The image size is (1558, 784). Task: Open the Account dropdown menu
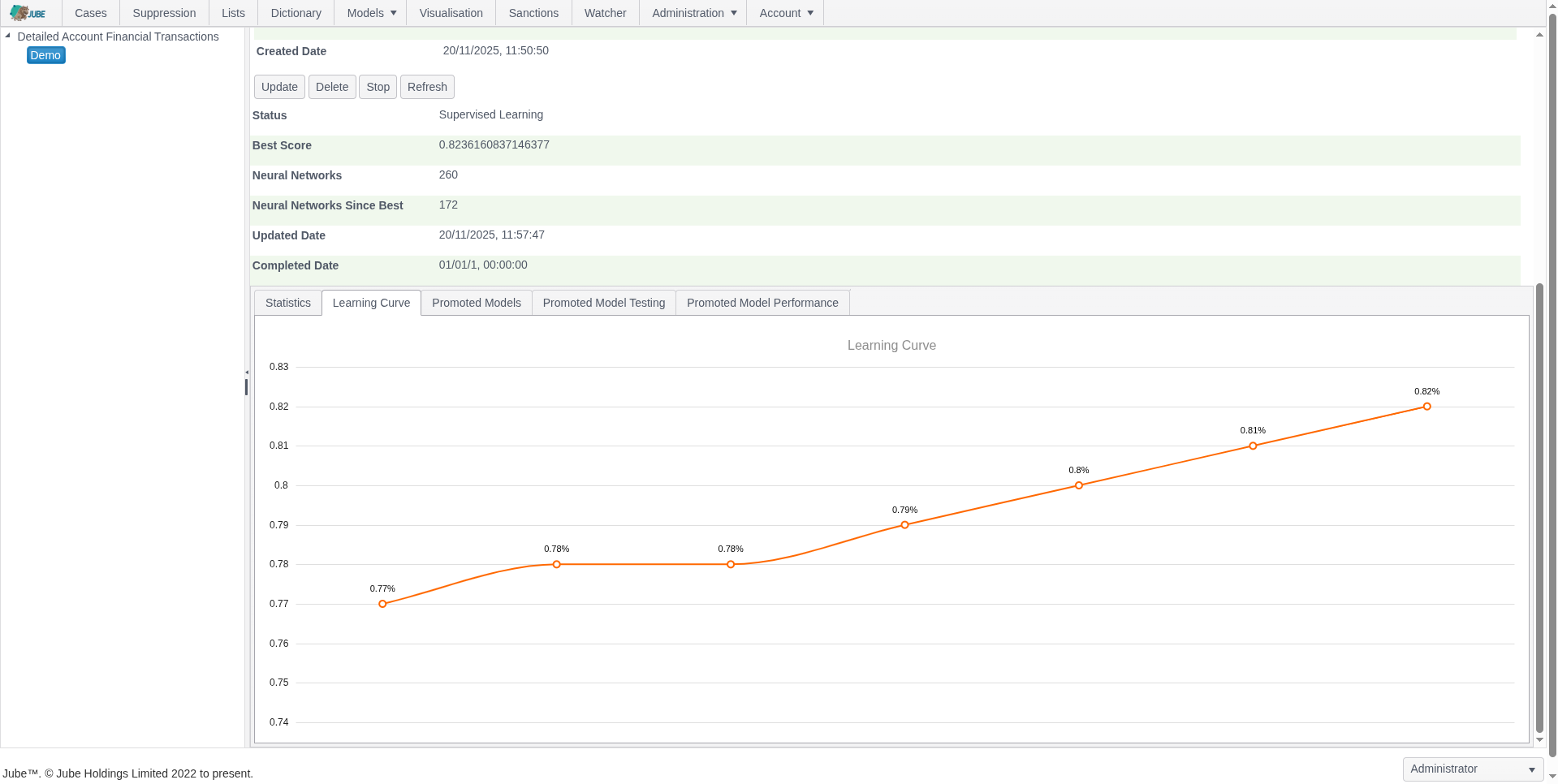point(785,13)
